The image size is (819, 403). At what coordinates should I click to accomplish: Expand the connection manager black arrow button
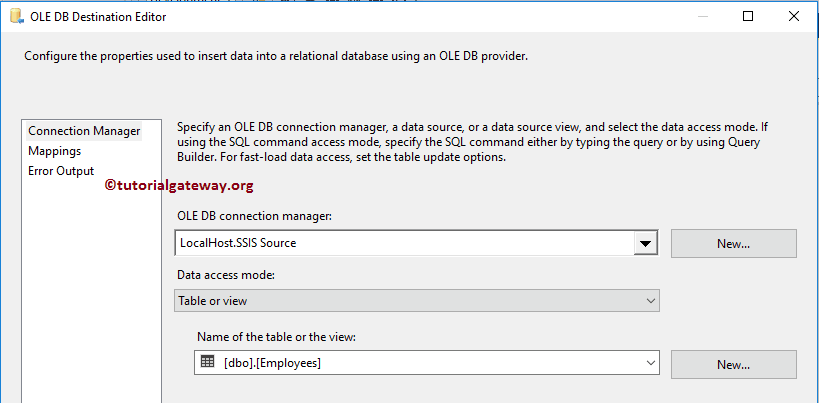pos(646,243)
